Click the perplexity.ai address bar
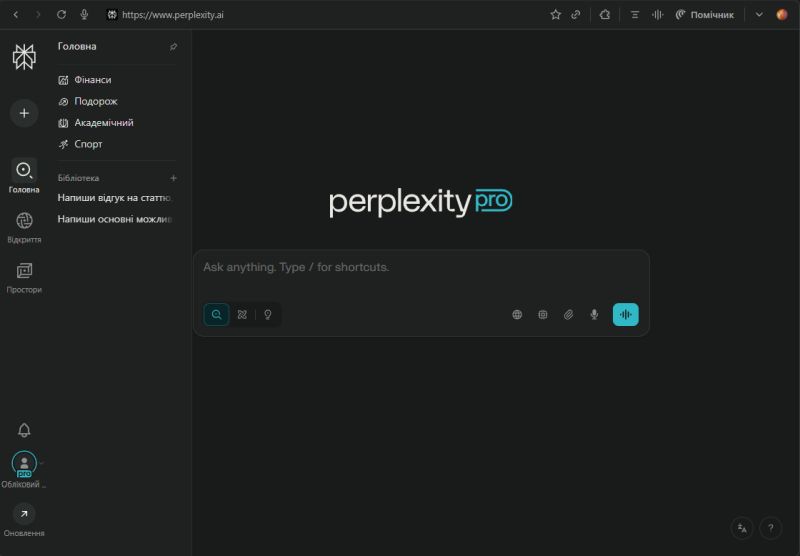 tap(172, 15)
